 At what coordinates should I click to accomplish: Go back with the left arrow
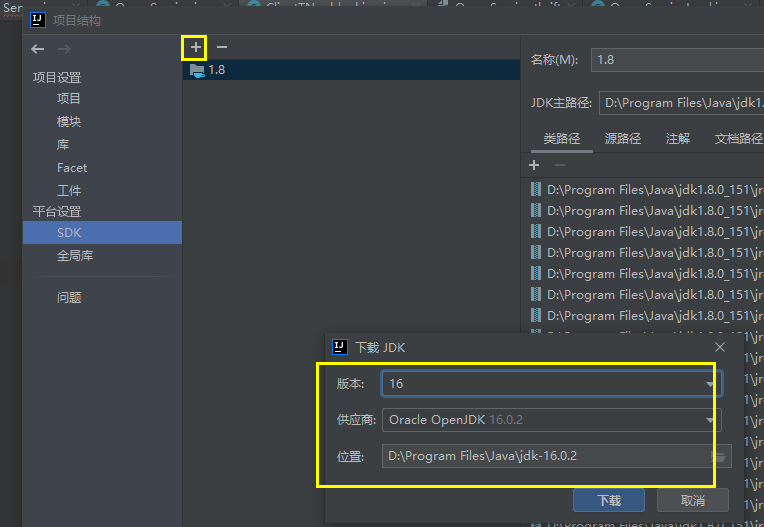(38, 49)
